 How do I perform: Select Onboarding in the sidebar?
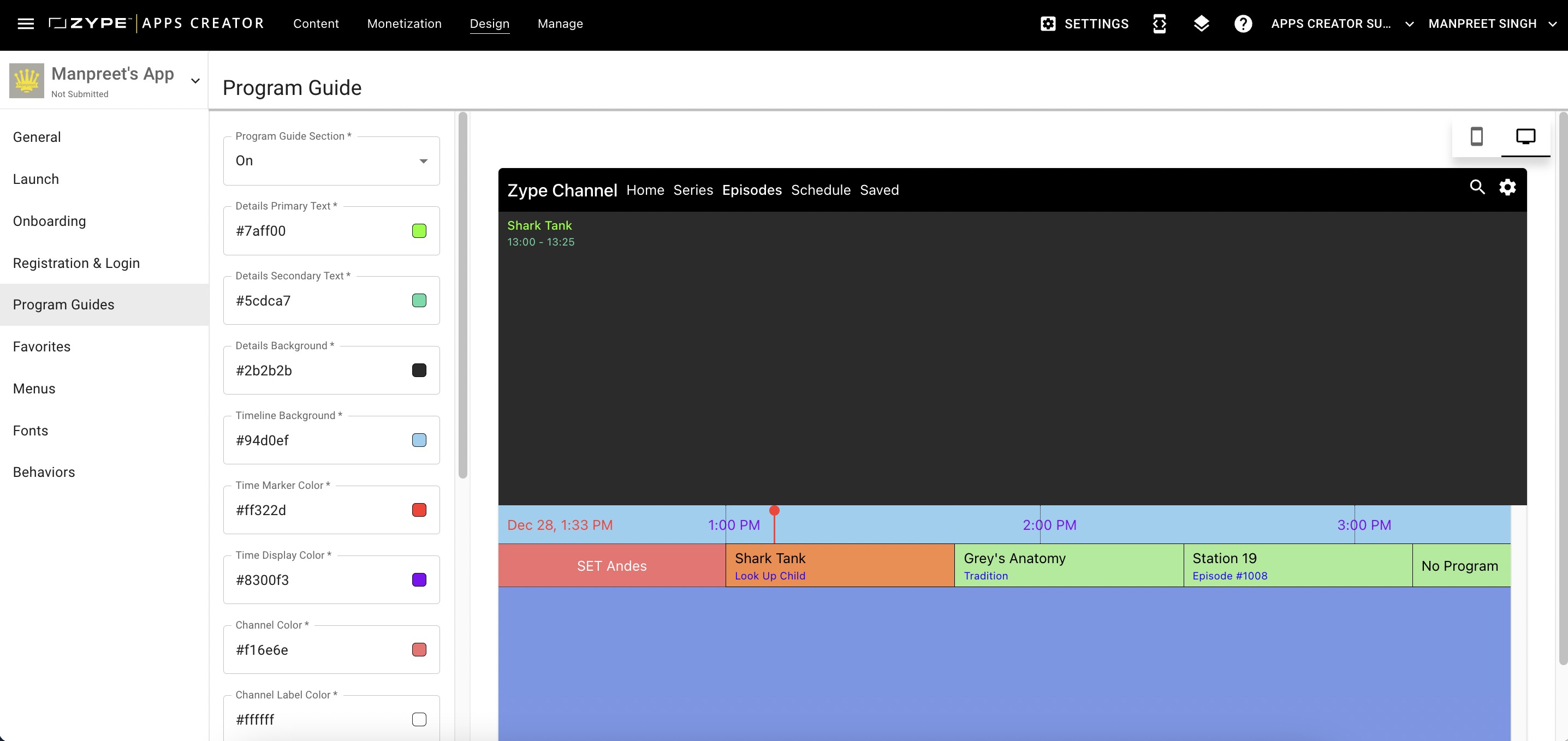[x=104, y=221]
